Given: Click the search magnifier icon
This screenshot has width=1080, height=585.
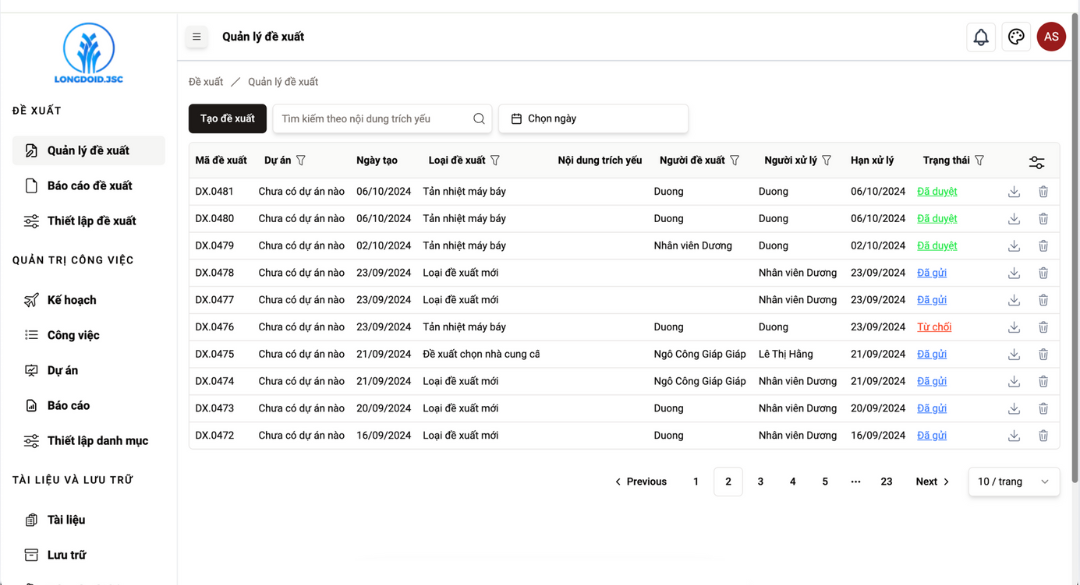Looking at the screenshot, I should [x=479, y=119].
